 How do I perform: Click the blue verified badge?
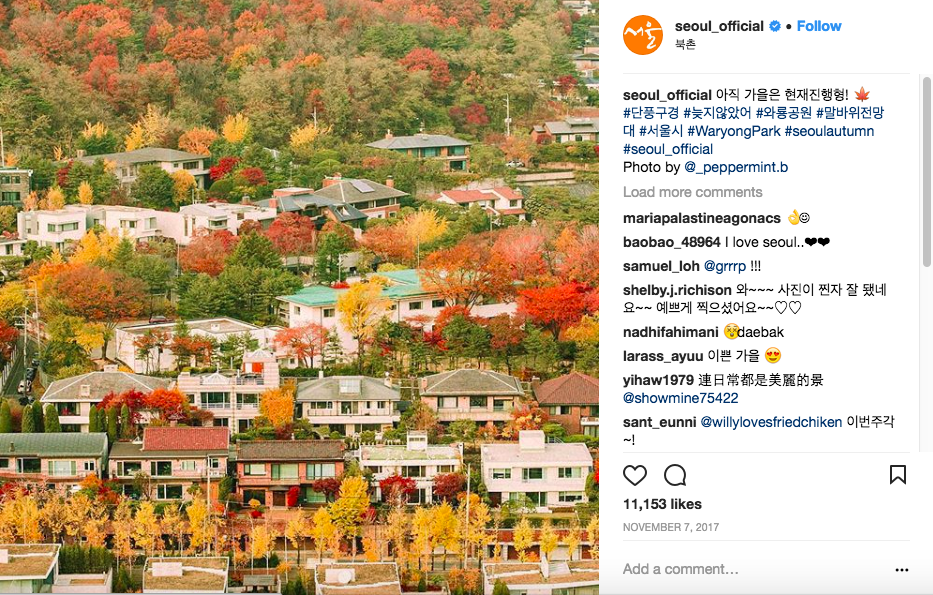775,26
